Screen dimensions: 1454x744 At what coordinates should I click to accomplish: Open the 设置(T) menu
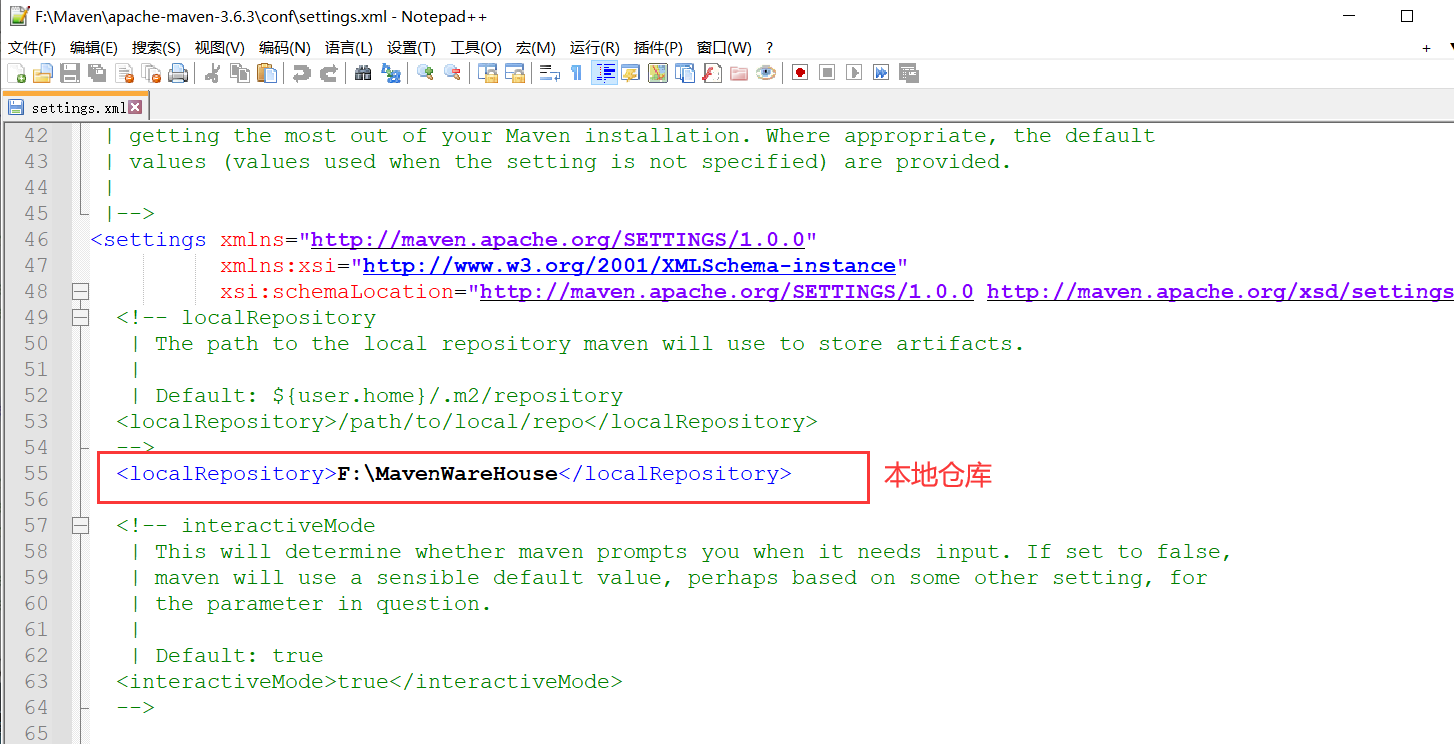(411, 47)
